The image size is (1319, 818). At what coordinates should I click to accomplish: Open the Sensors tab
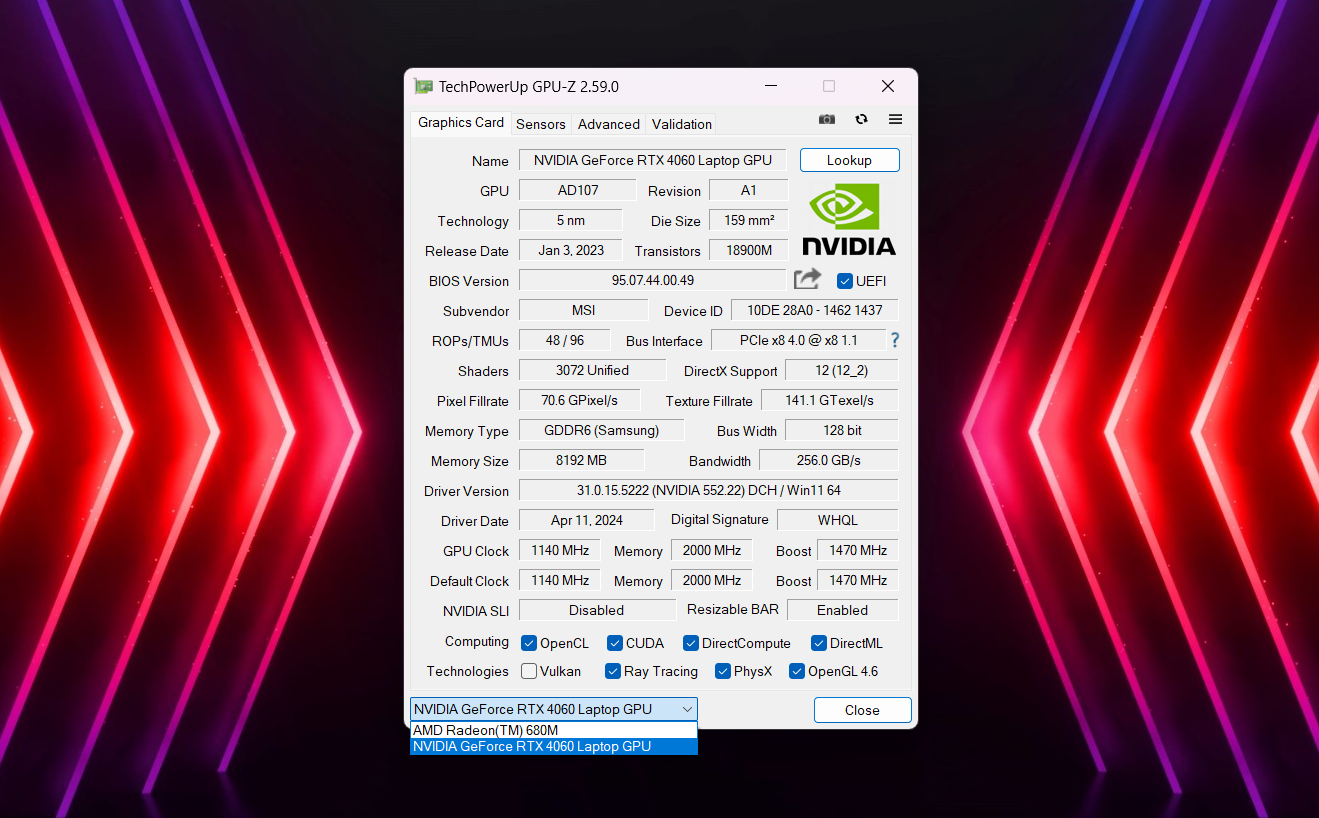(541, 125)
